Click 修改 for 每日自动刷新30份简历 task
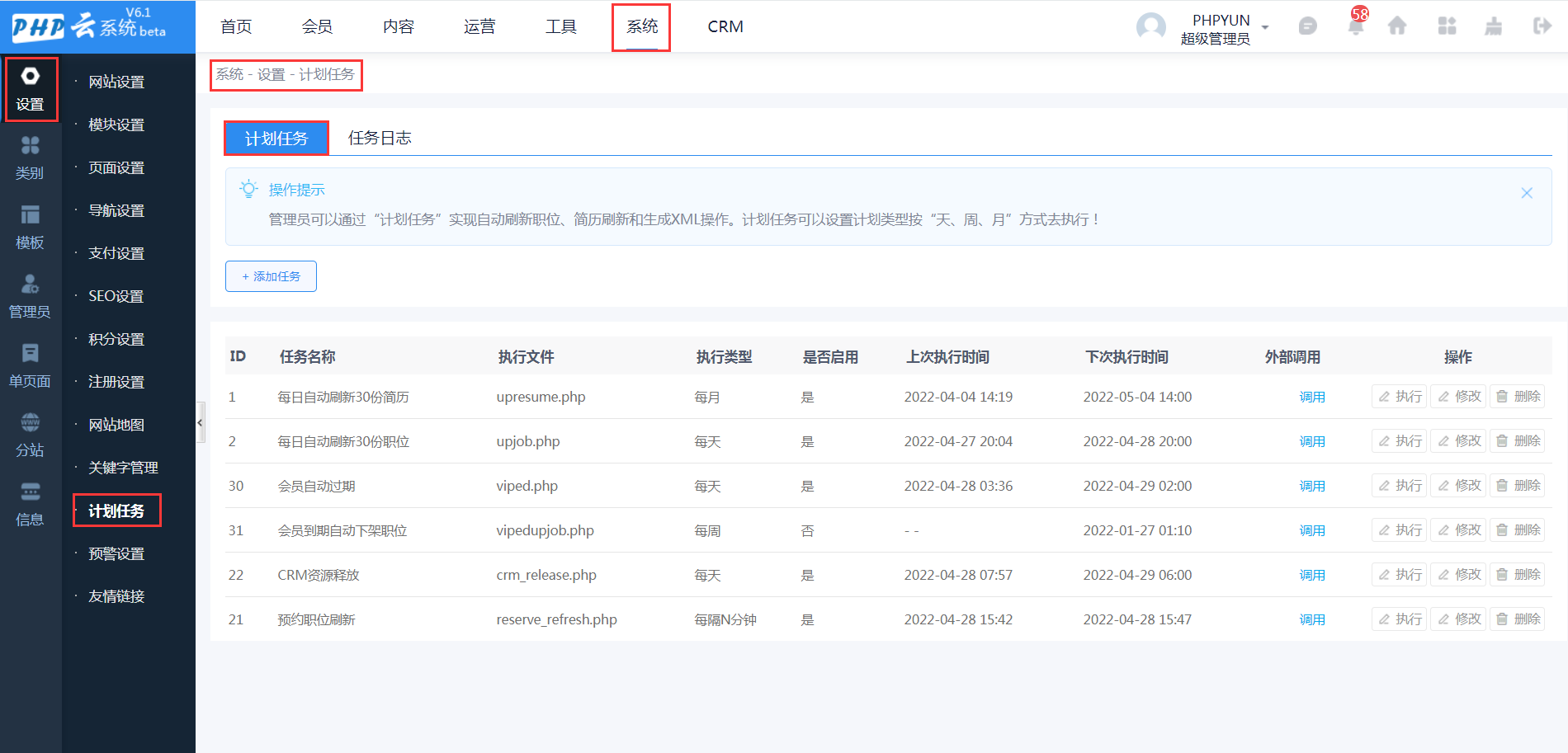 coord(1458,397)
